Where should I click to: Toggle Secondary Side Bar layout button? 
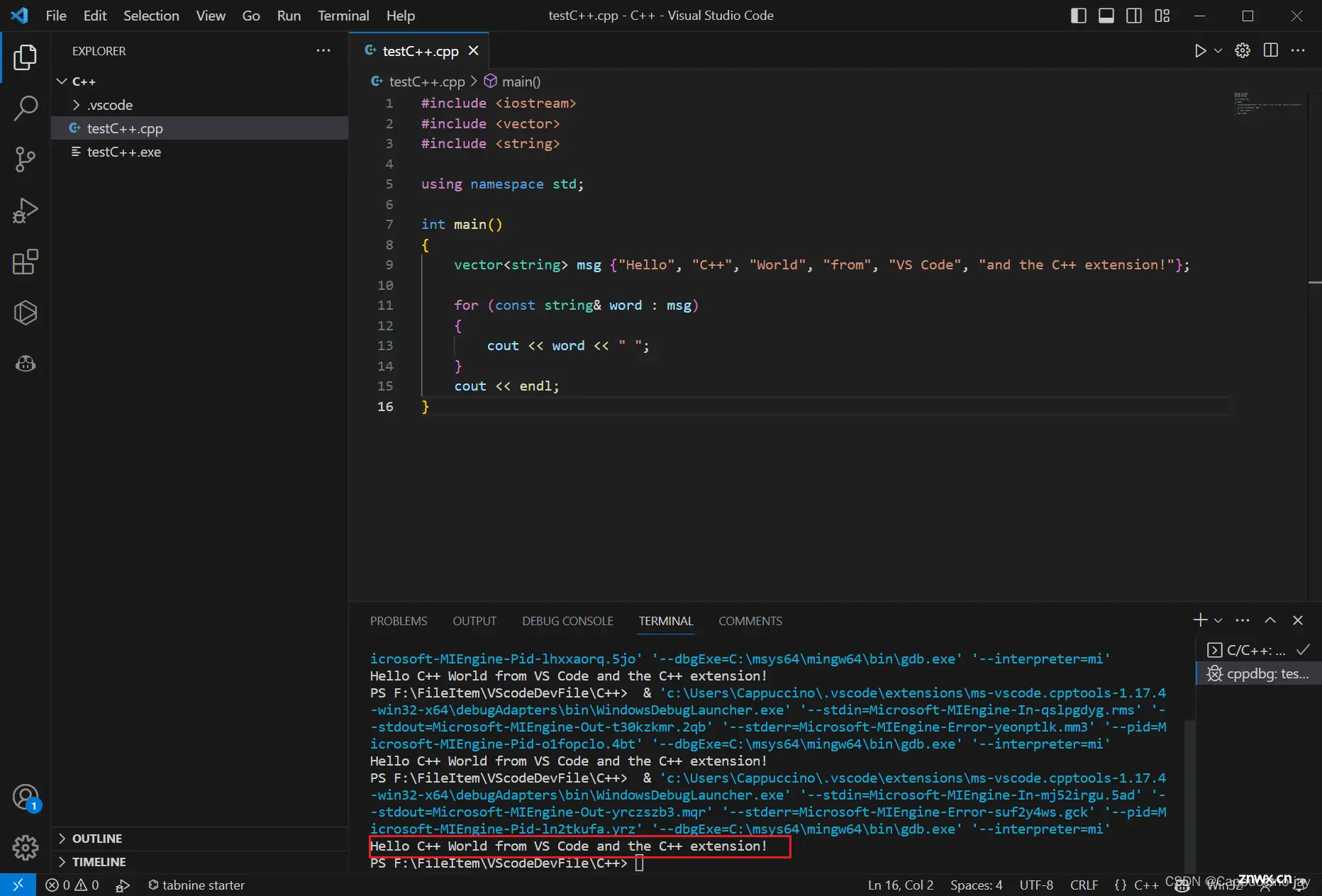[1134, 16]
